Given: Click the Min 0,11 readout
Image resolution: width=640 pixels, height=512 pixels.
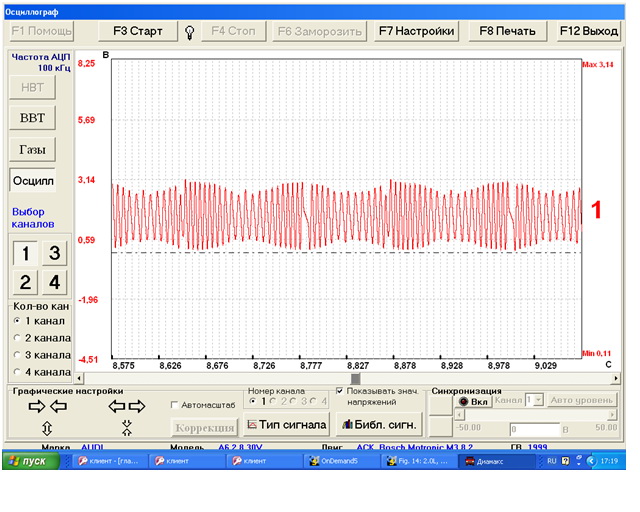Looking at the screenshot, I should [x=596, y=354].
